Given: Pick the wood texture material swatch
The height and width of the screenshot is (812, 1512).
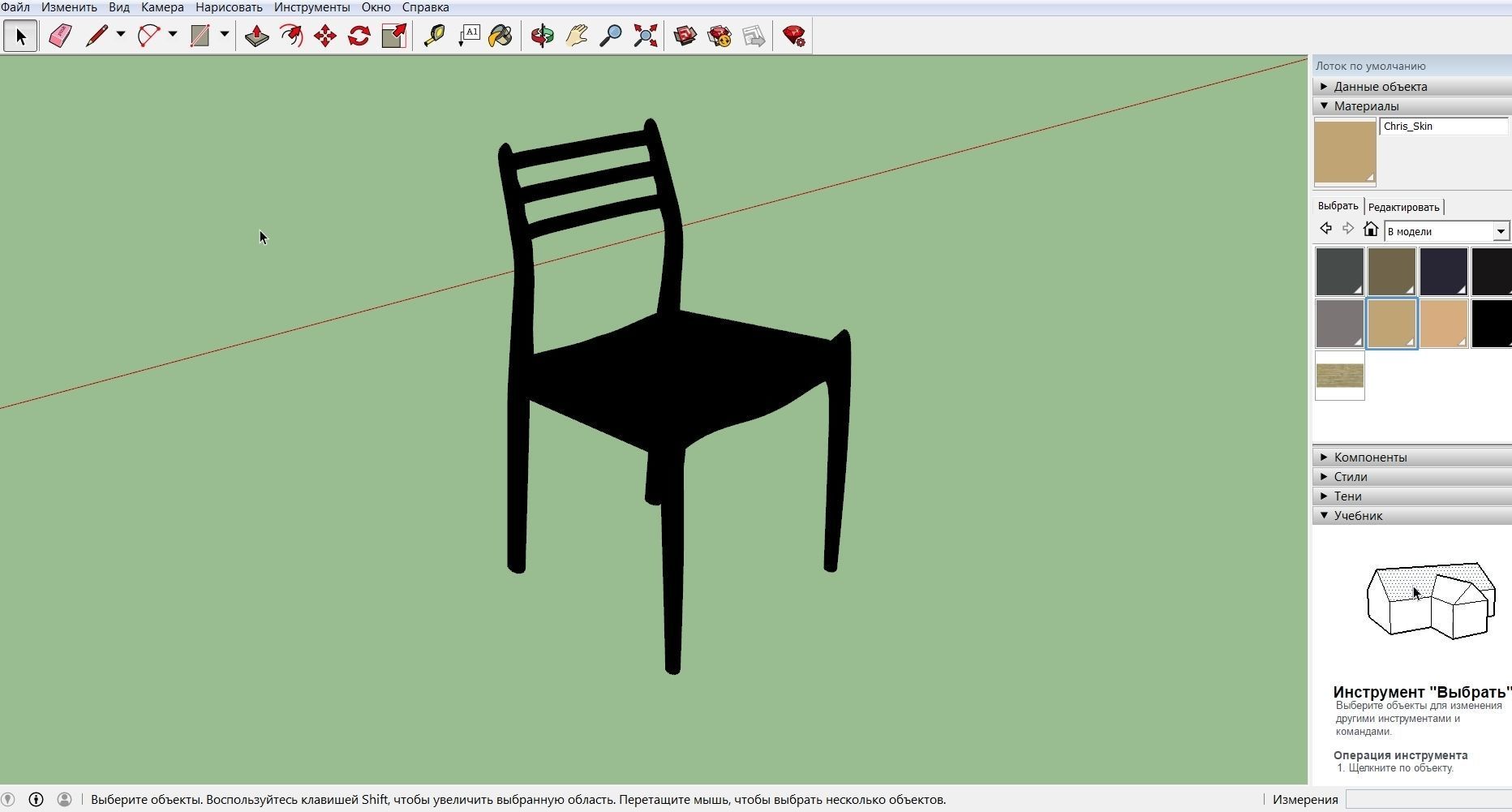Looking at the screenshot, I should click(1339, 376).
